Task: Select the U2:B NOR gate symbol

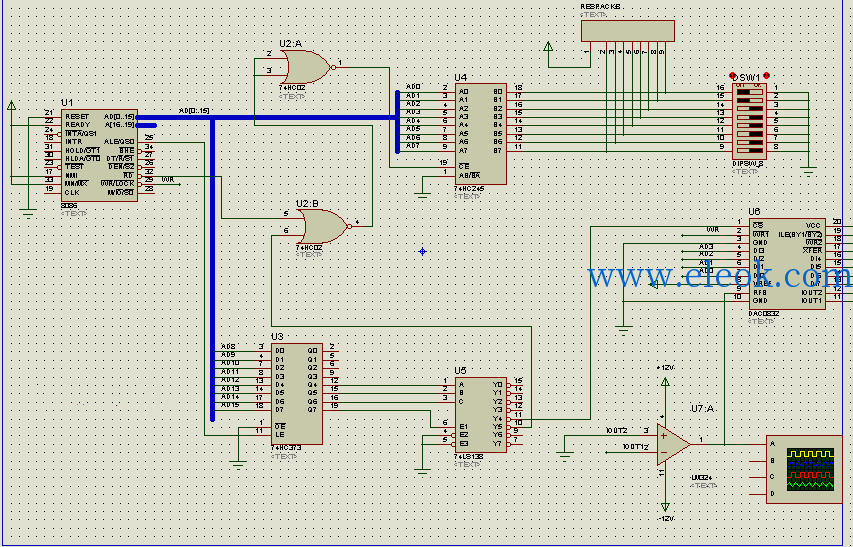Action: coord(323,226)
